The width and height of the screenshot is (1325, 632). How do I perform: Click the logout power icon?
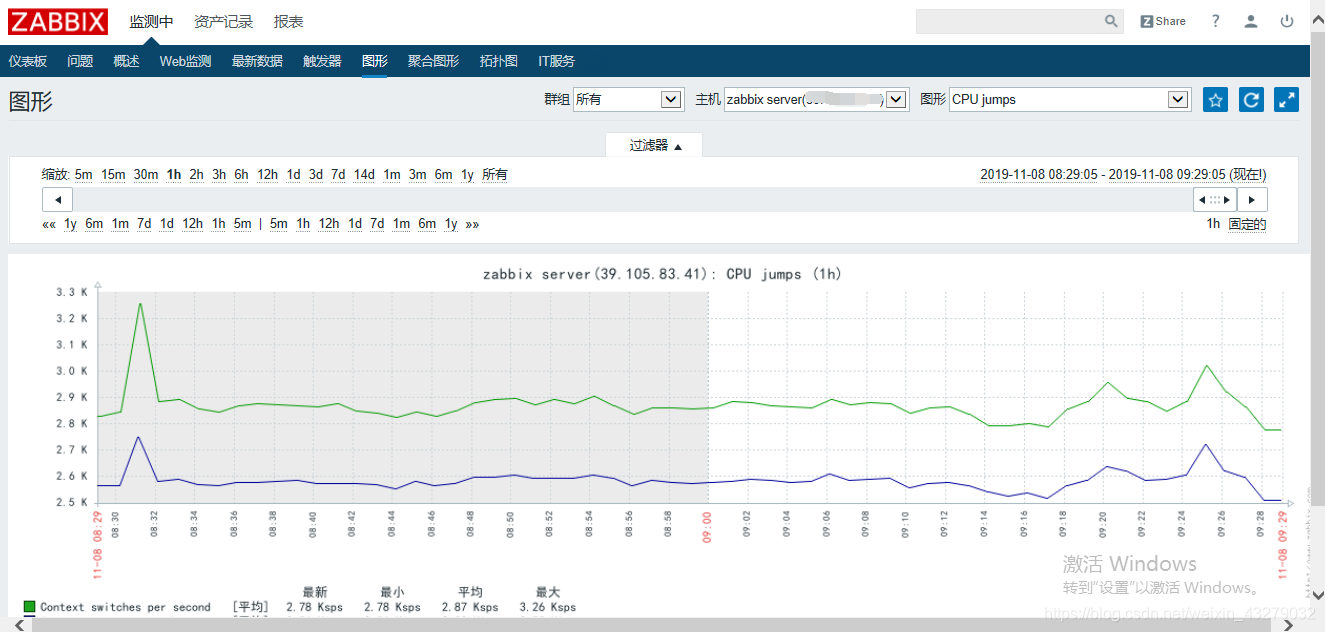click(x=1288, y=21)
